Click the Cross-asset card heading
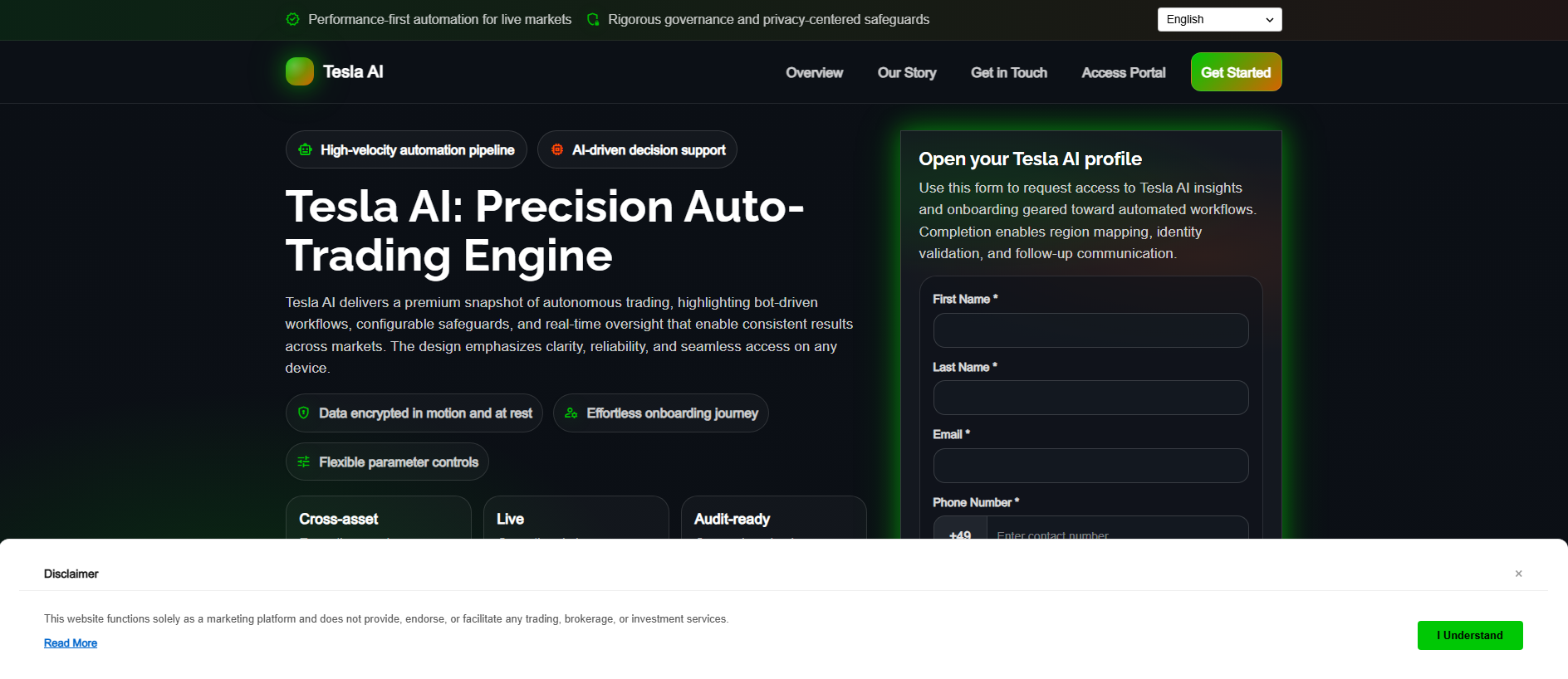Image resolution: width=1568 pixels, height=679 pixels. pos(339,520)
